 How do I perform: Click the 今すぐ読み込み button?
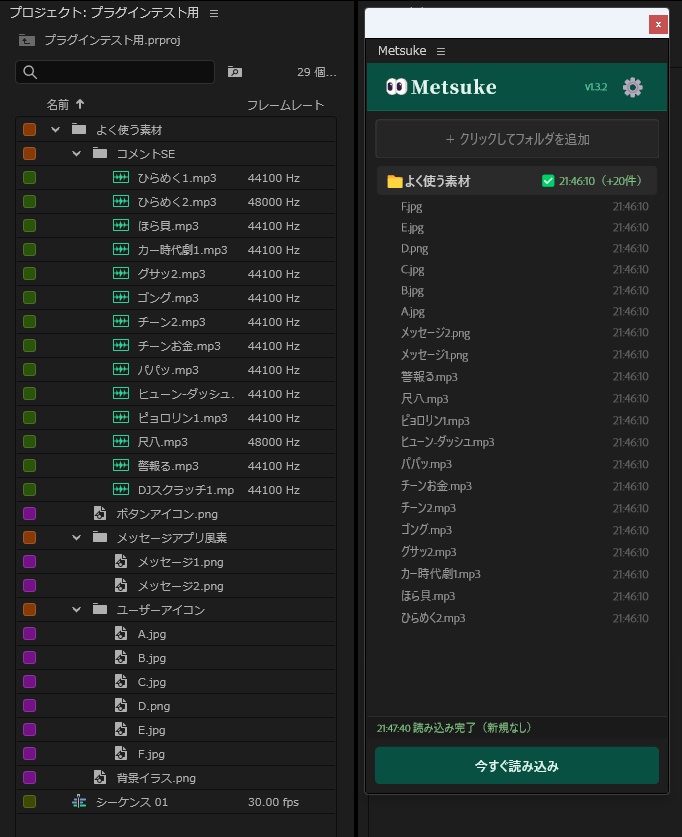(x=517, y=766)
